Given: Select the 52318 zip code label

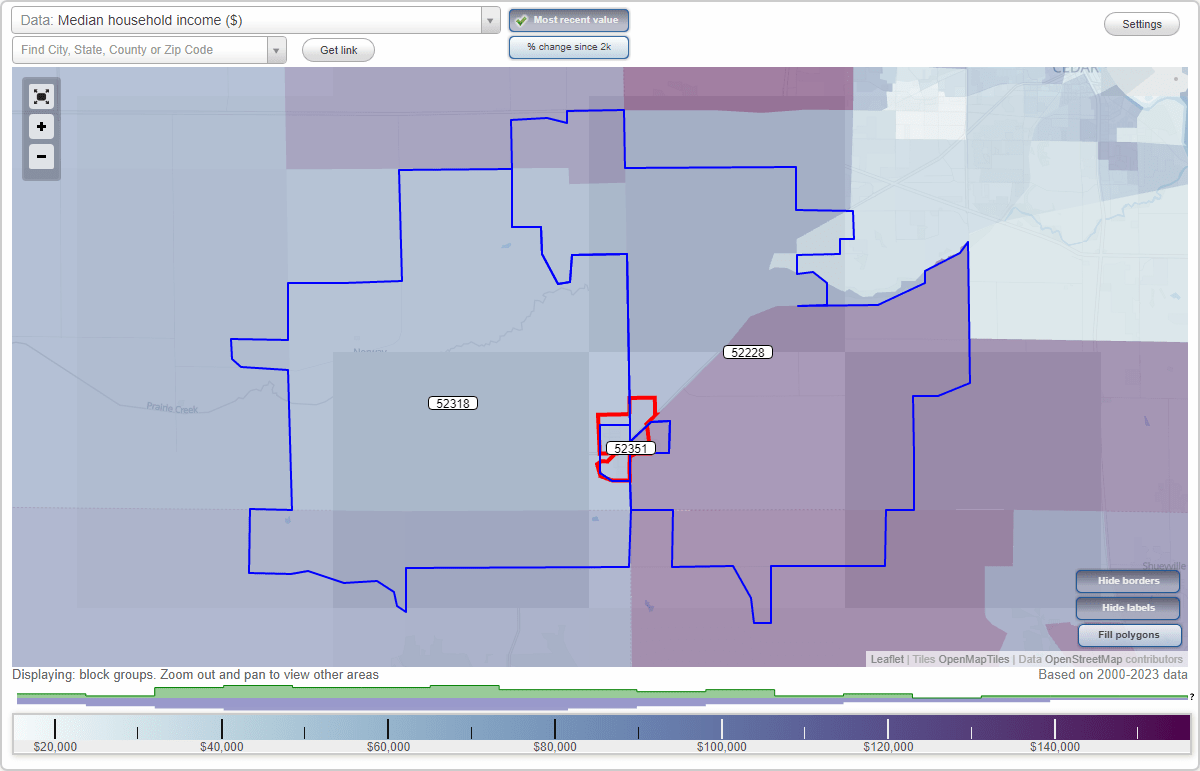Looking at the screenshot, I should coord(454,403).
